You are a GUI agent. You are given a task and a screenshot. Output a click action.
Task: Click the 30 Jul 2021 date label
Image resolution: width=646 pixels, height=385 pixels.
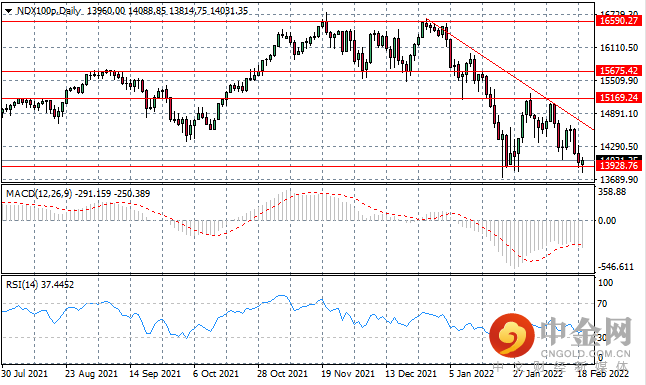click(24, 373)
